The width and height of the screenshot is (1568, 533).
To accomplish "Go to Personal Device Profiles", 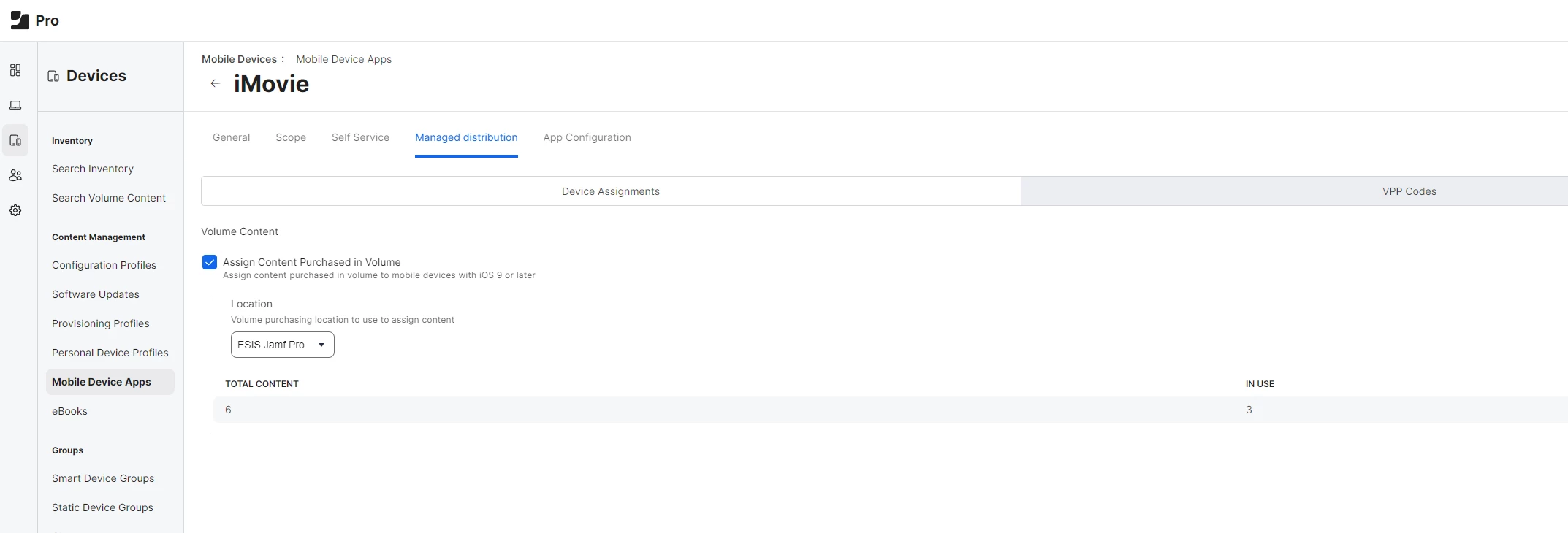I will pos(110,353).
